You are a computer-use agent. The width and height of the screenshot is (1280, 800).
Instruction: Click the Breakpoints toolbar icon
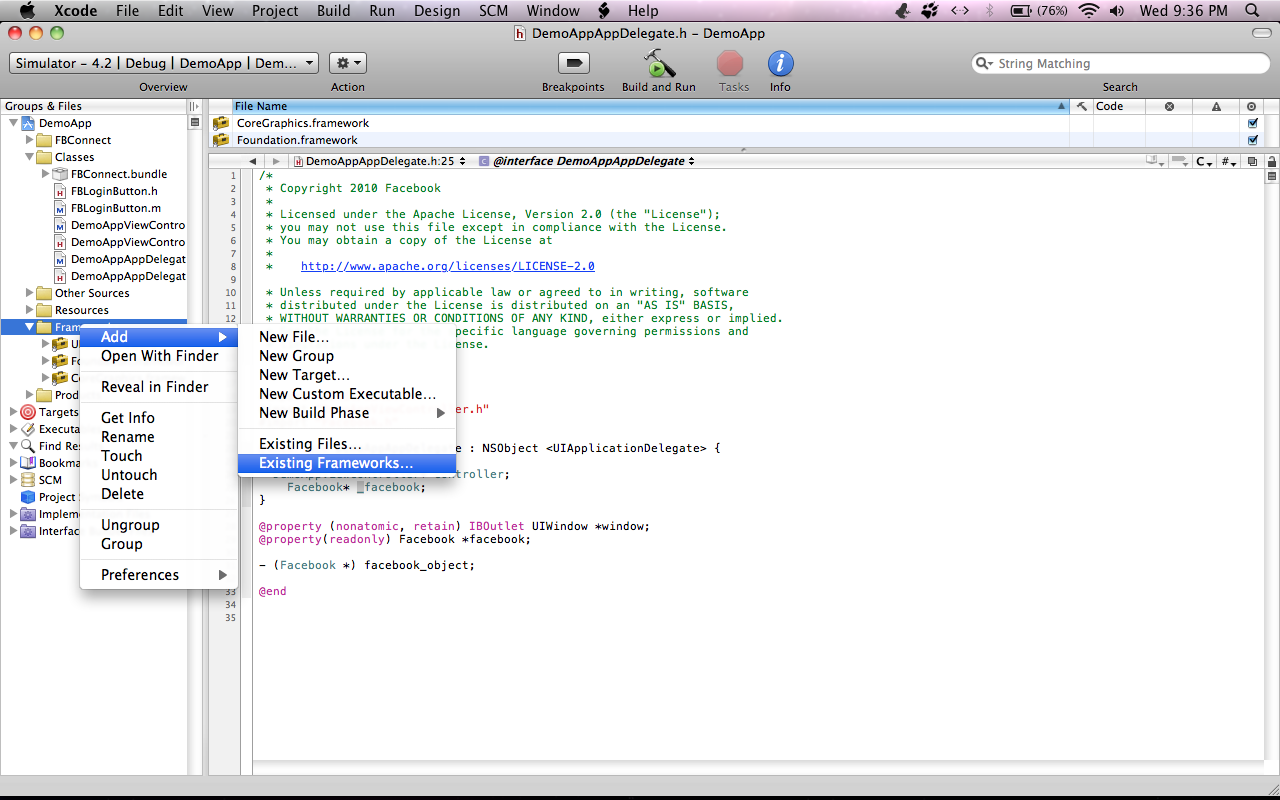[x=573, y=63]
